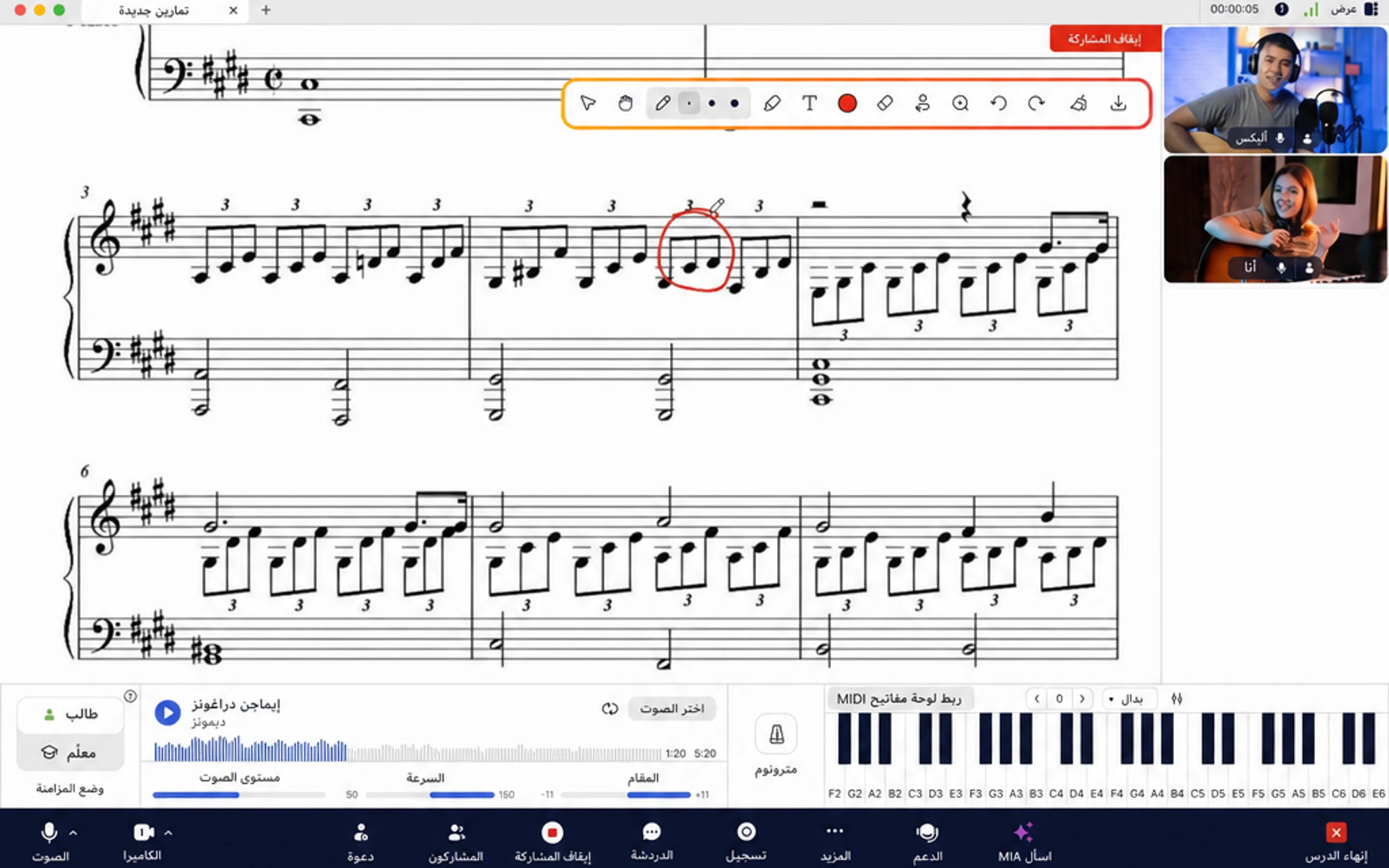This screenshot has width=1389, height=868.
Task: Adjust the مستوى الصوت volume slider
Action: pos(239,795)
